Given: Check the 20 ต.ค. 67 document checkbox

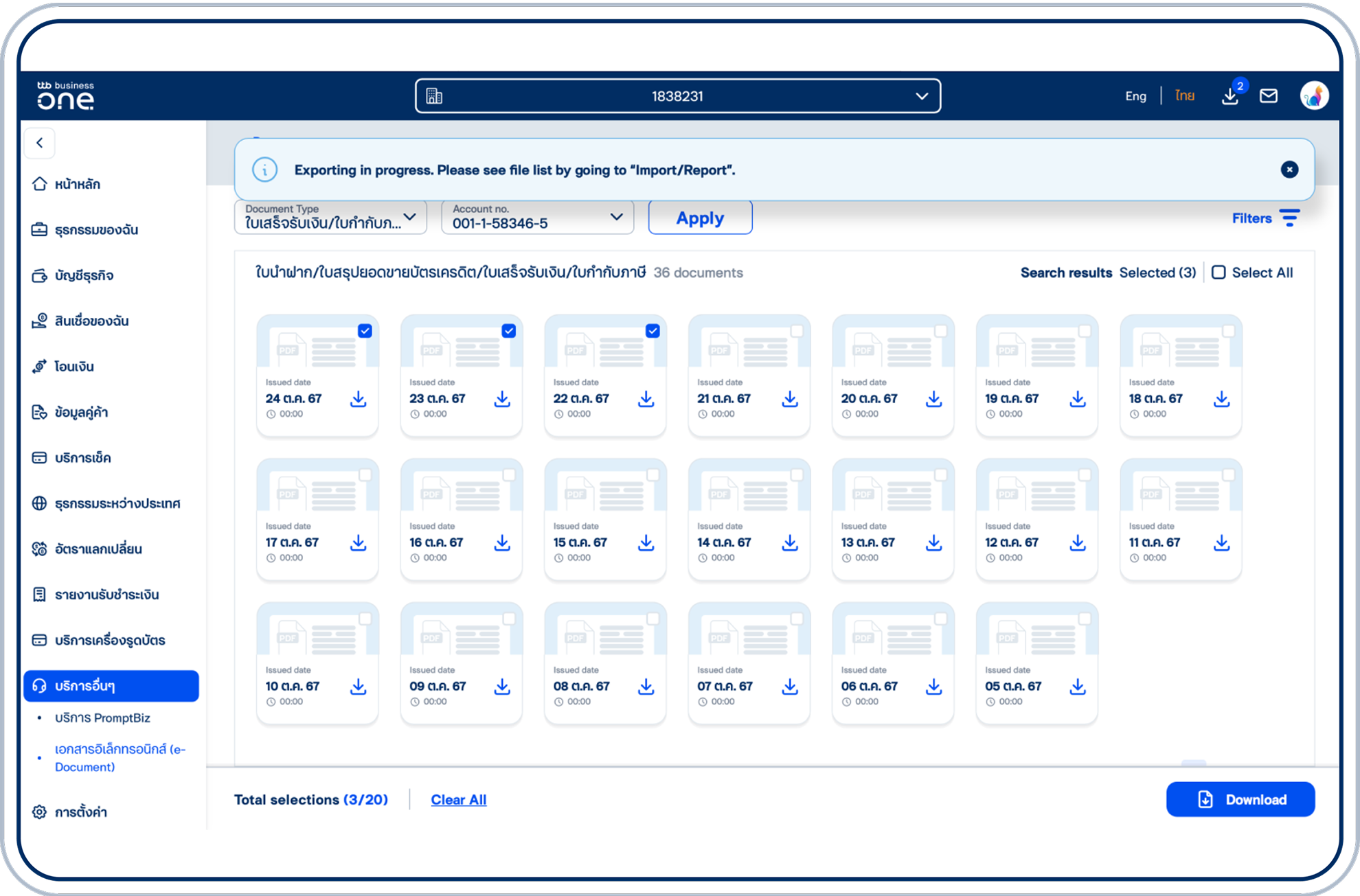Looking at the screenshot, I should point(940,331).
